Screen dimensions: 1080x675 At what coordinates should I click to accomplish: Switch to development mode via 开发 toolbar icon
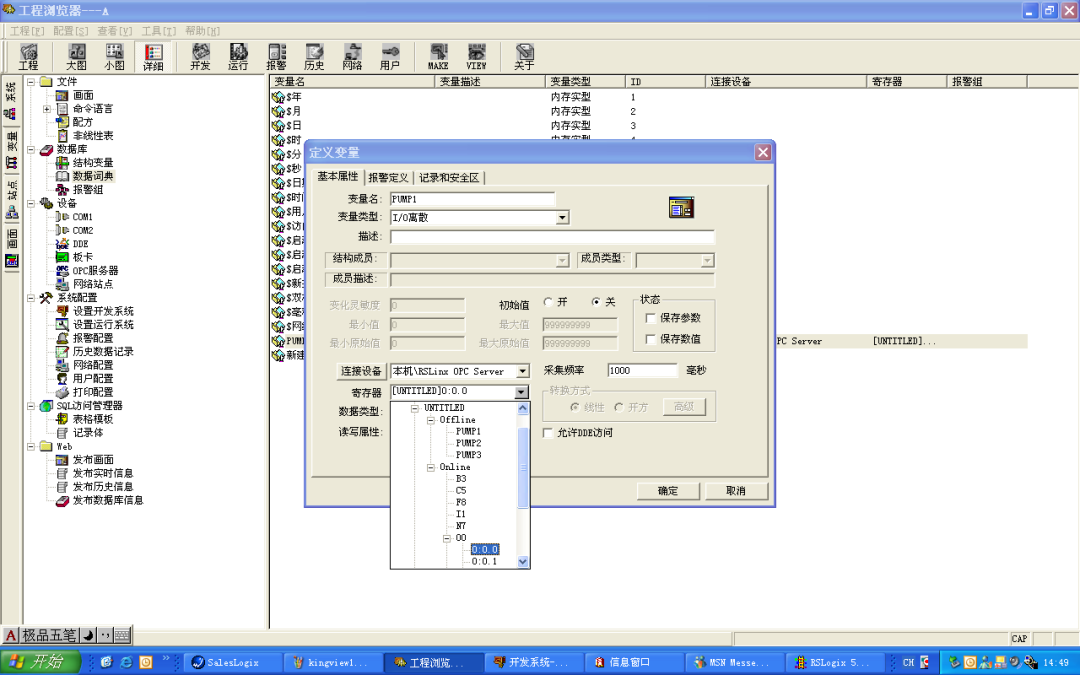(x=200, y=55)
